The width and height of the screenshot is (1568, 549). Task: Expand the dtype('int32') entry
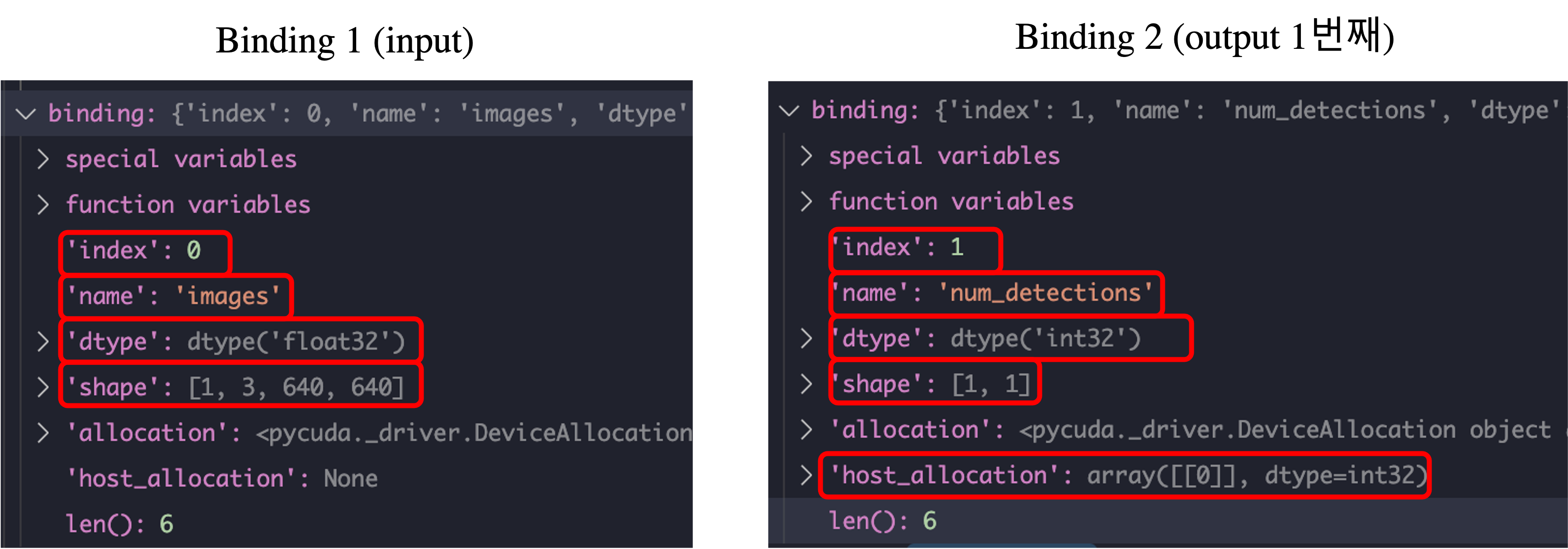[x=806, y=338]
